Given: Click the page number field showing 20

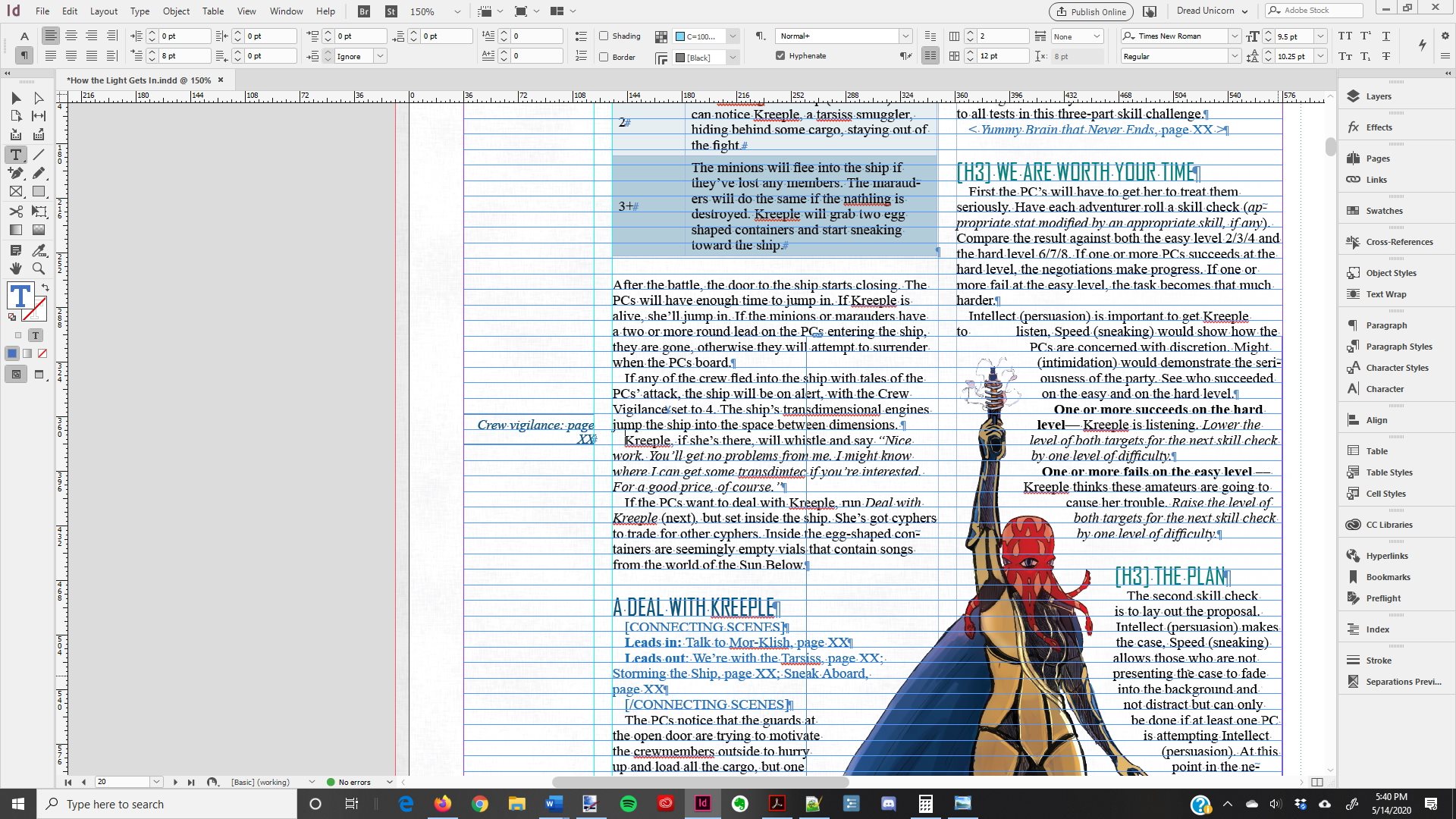Looking at the screenshot, I should tap(123, 782).
